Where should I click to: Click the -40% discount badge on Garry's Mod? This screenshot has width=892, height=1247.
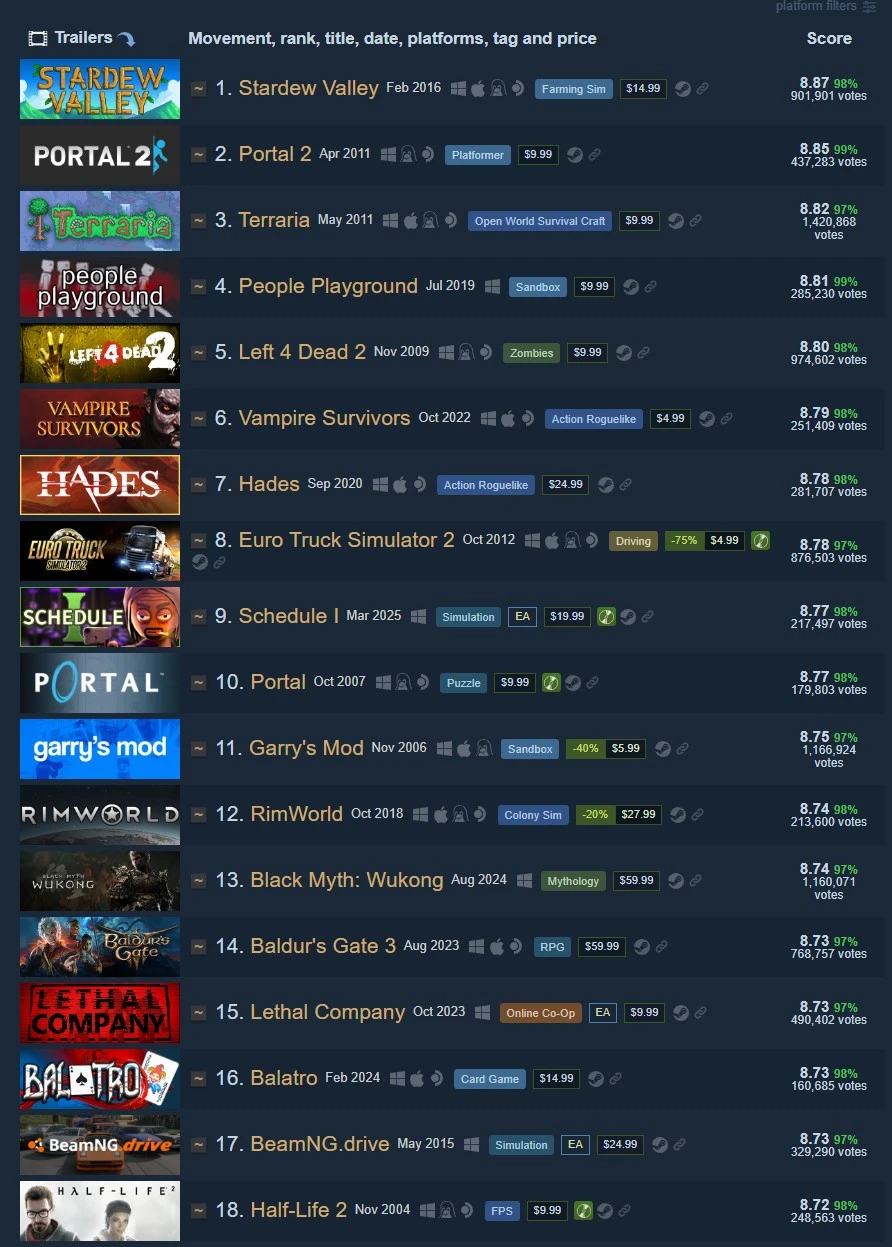coord(586,749)
